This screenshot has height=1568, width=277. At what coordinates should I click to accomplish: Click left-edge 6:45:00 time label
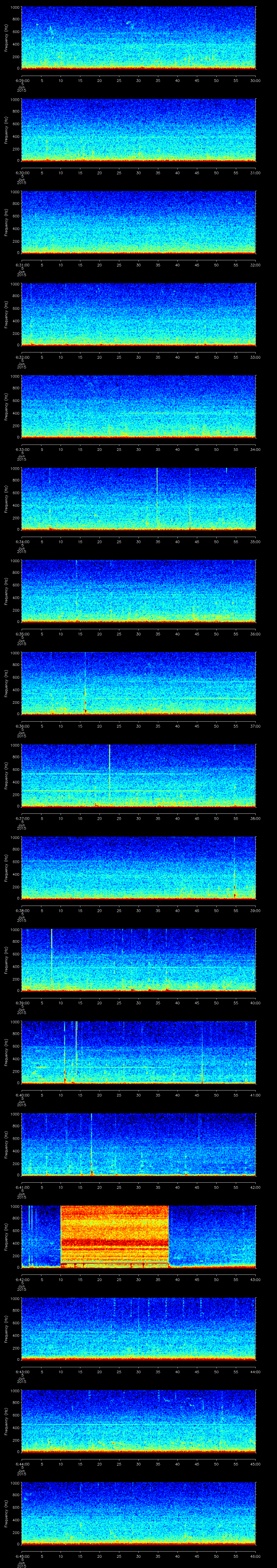(x=22, y=1556)
